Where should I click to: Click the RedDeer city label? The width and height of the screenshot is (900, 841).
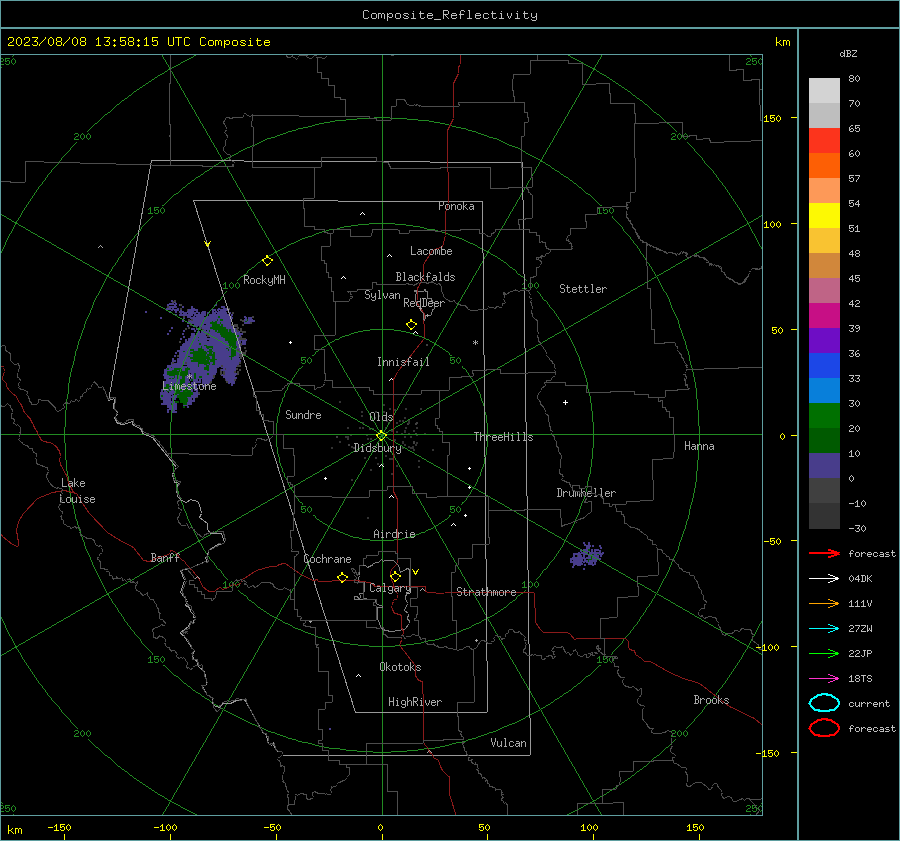(424, 303)
